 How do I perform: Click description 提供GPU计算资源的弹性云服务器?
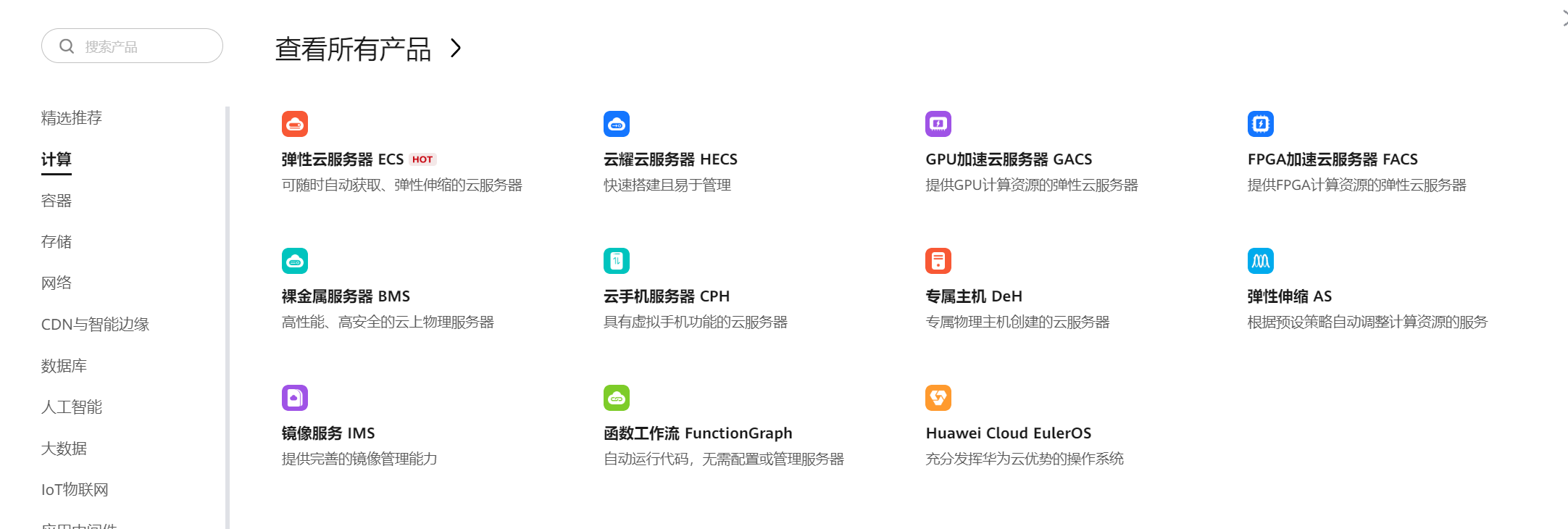(1032, 186)
